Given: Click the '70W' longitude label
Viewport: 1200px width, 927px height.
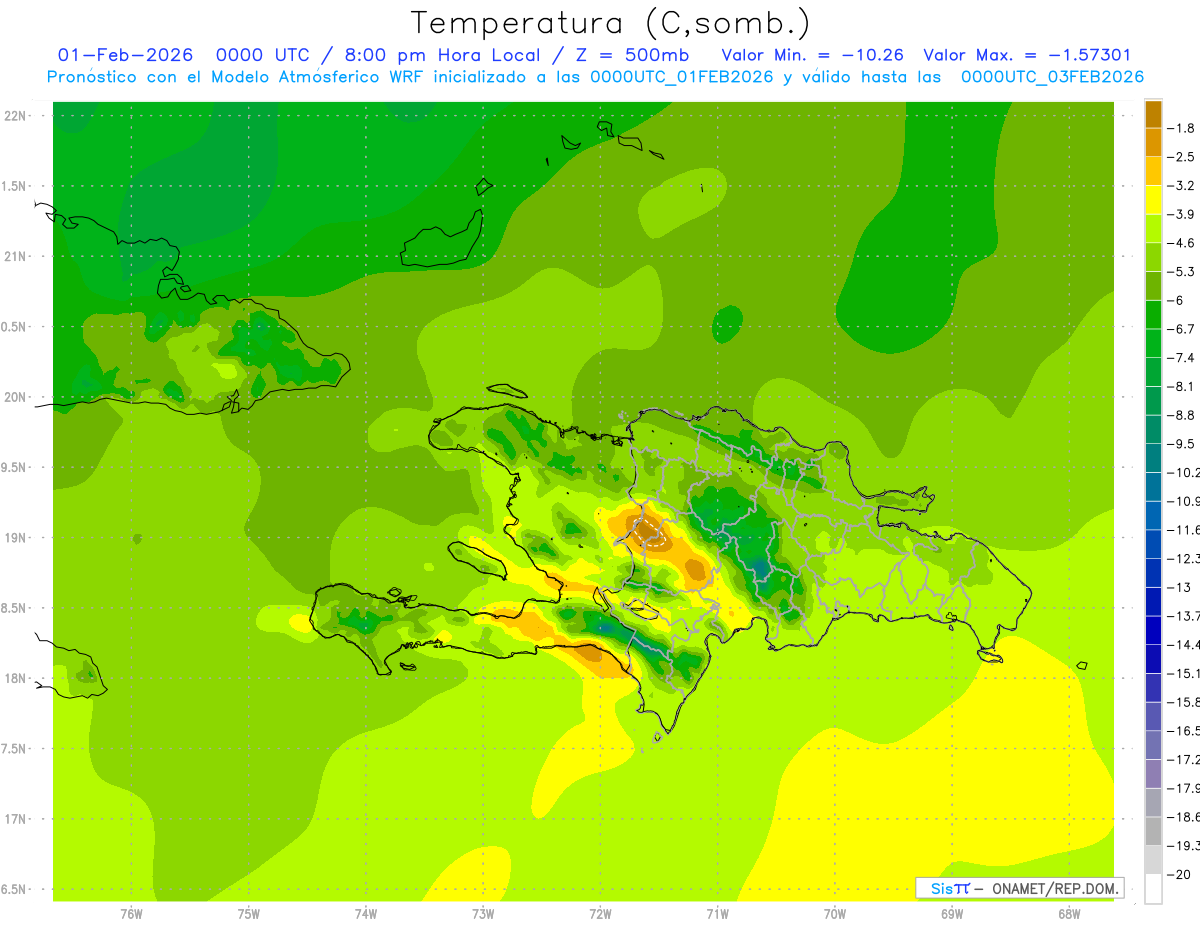Looking at the screenshot, I should coord(835,914).
